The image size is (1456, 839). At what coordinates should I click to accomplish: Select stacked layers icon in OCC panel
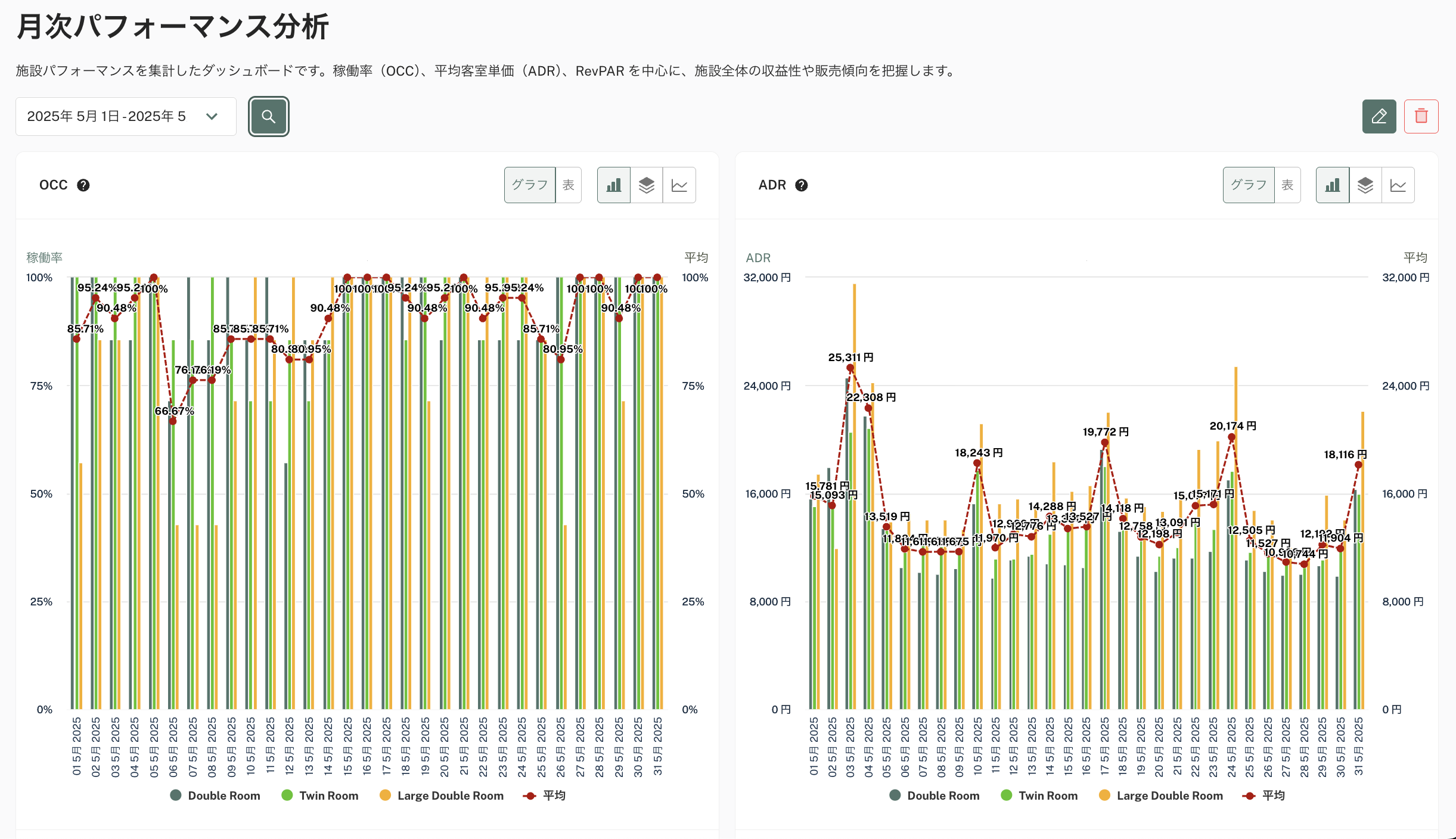pyautogui.click(x=646, y=185)
